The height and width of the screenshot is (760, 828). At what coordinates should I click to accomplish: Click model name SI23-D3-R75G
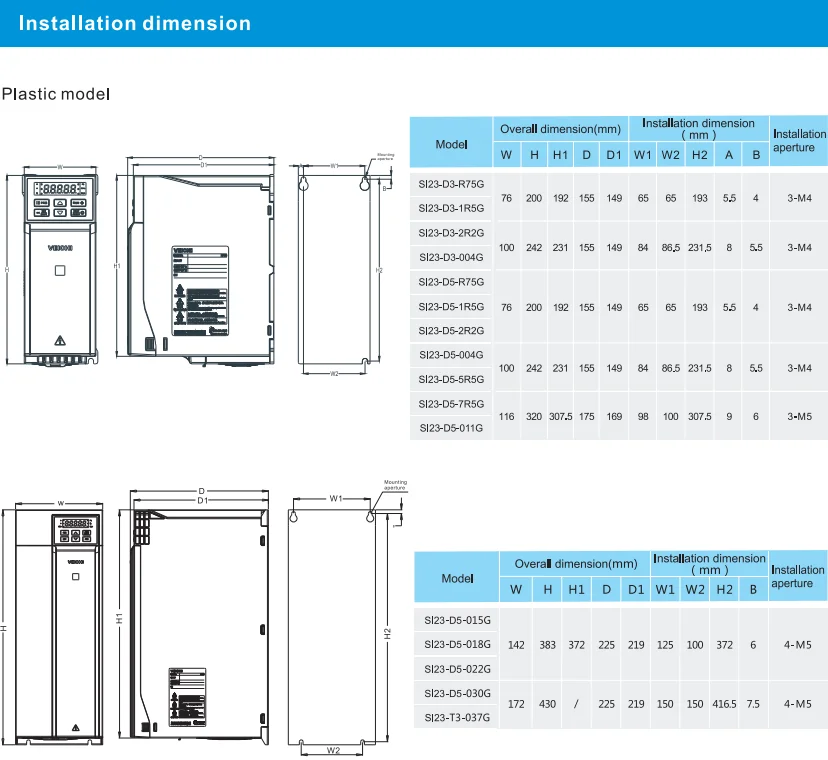point(451,184)
